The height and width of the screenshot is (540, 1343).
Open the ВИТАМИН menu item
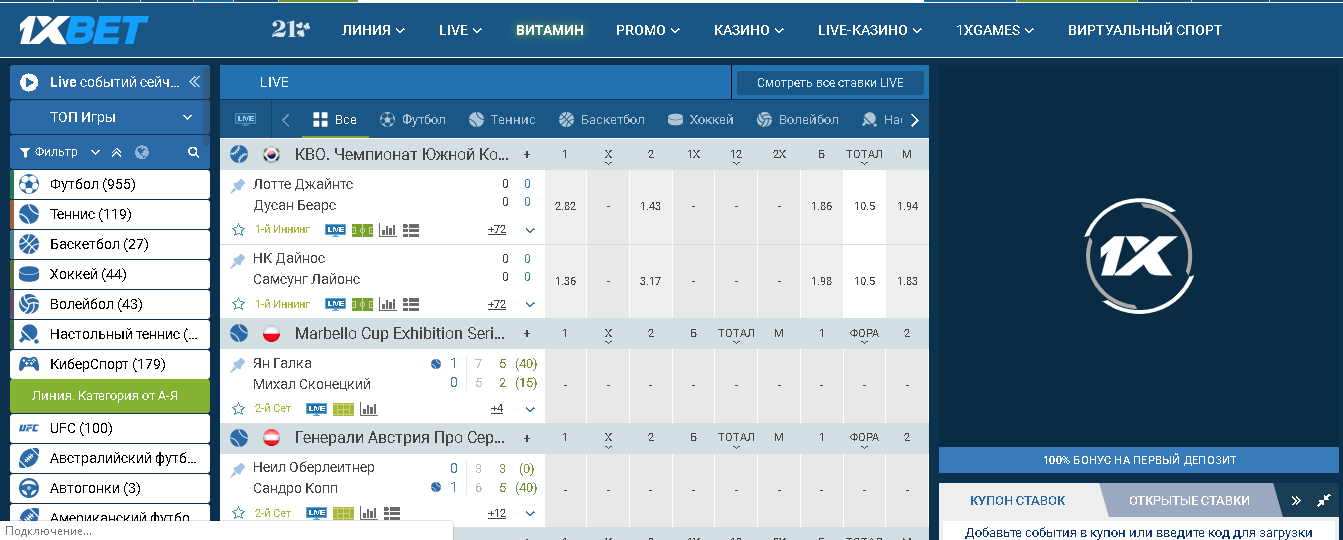tap(550, 30)
